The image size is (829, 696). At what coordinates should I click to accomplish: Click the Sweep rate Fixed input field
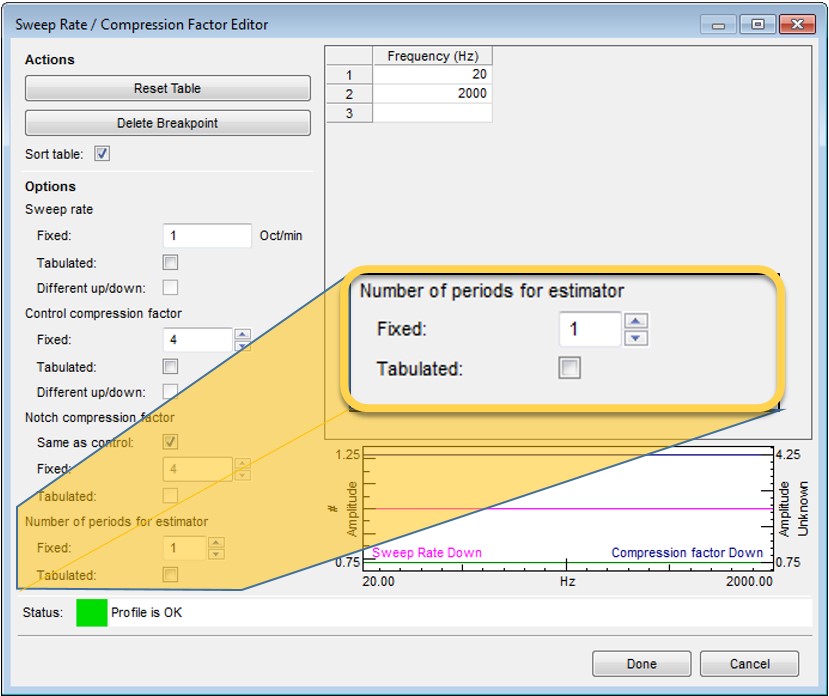click(206, 236)
